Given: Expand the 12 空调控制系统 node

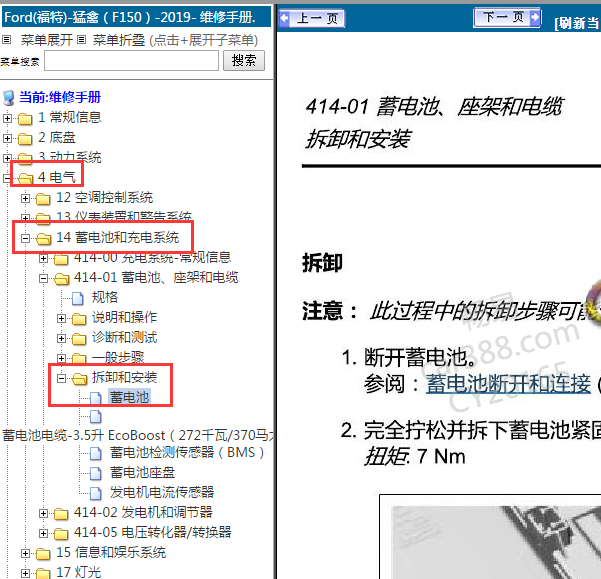Looking at the screenshot, I should pos(25,198).
